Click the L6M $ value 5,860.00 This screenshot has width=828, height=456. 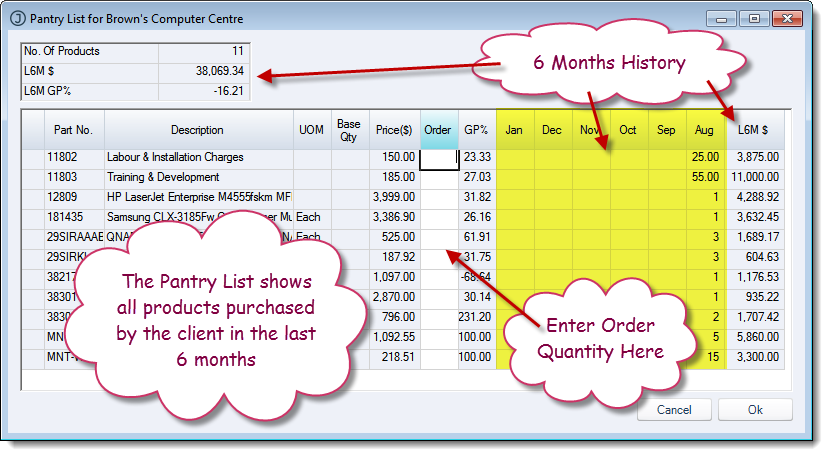click(x=758, y=337)
